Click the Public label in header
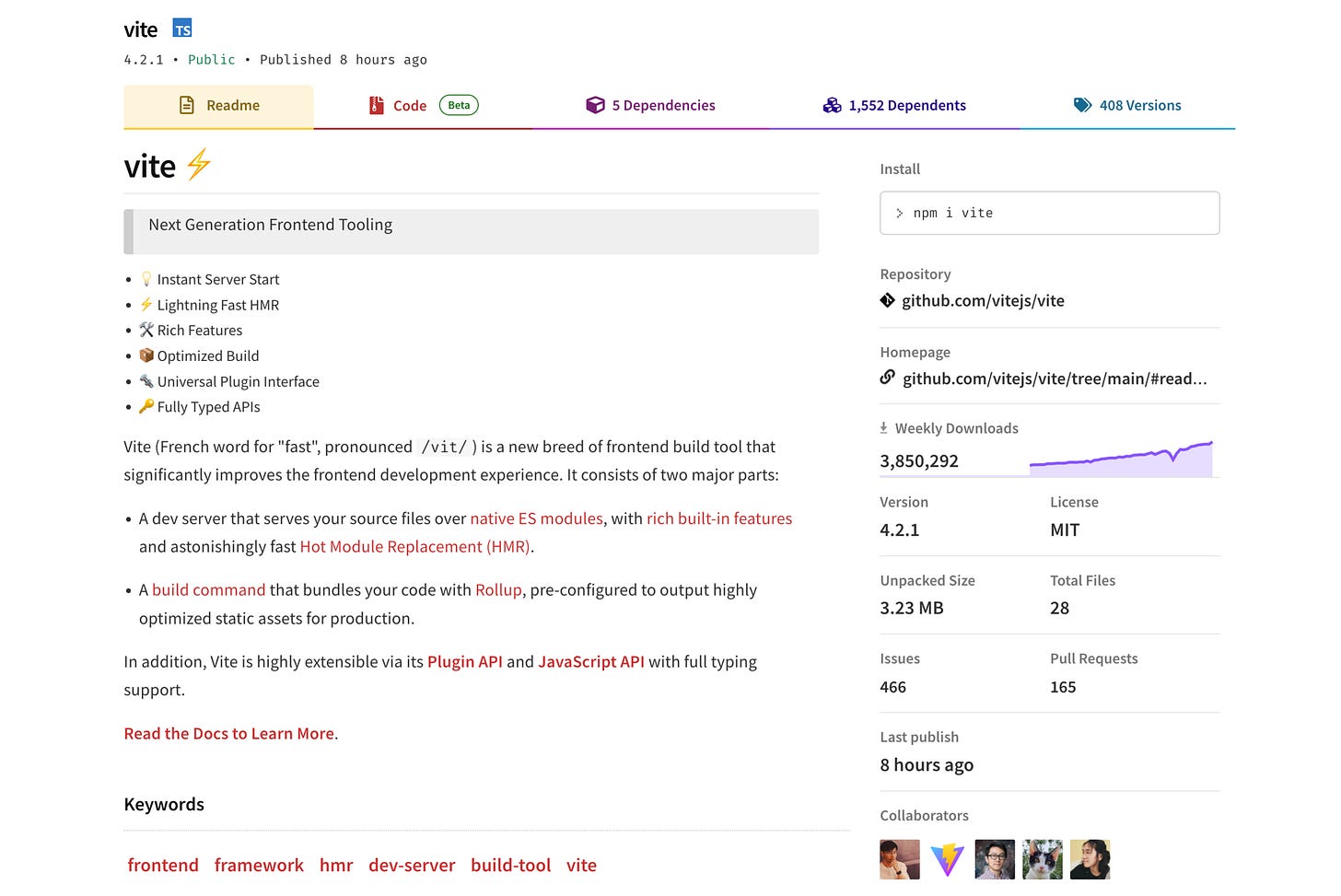Viewport: 1341px width, 896px height. point(212,59)
